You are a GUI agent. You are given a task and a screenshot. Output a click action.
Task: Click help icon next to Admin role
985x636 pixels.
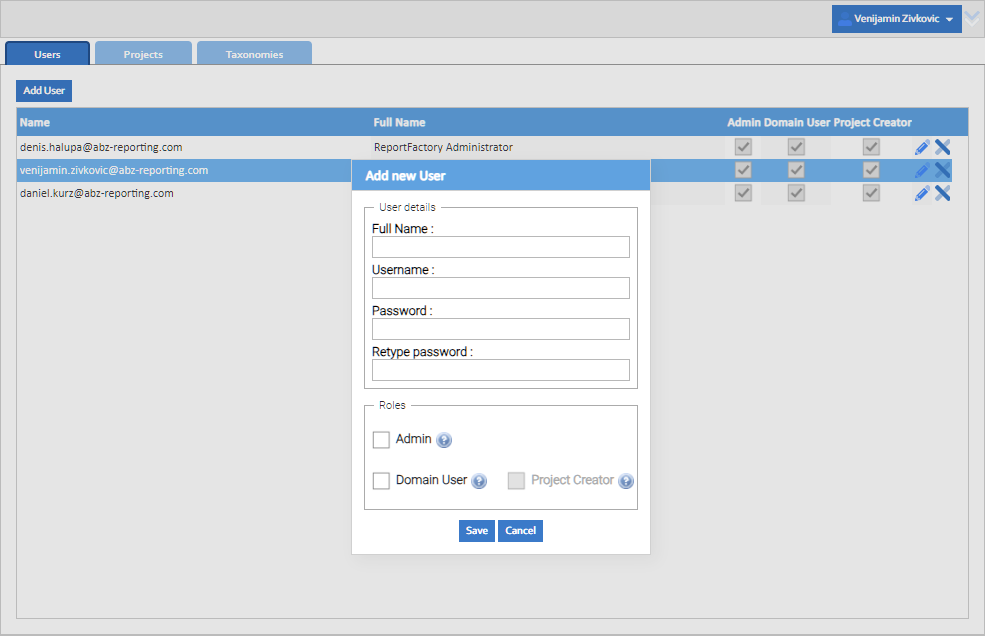coord(444,440)
